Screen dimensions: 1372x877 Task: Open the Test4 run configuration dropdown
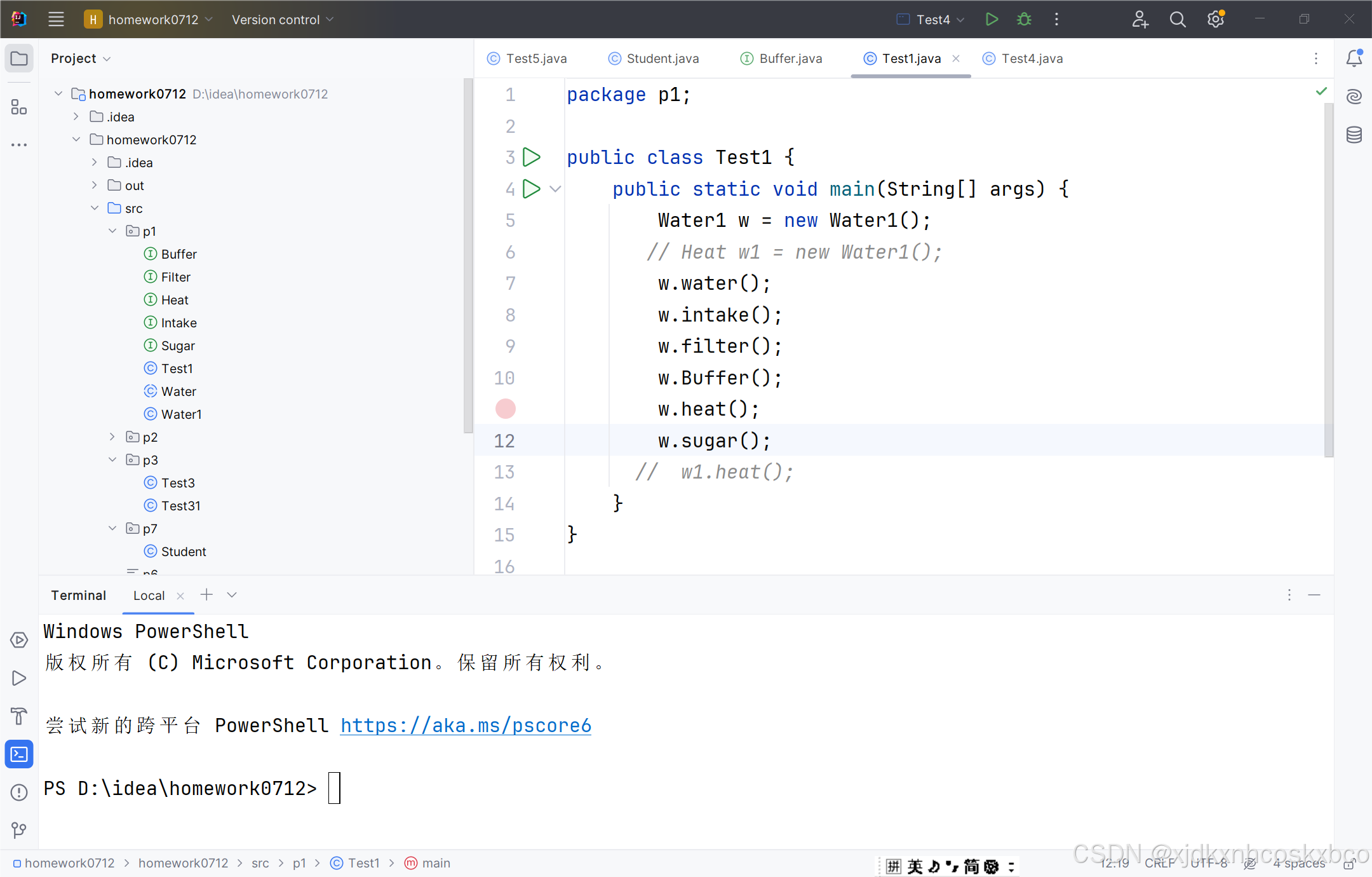pyautogui.click(x=959, y=19)
